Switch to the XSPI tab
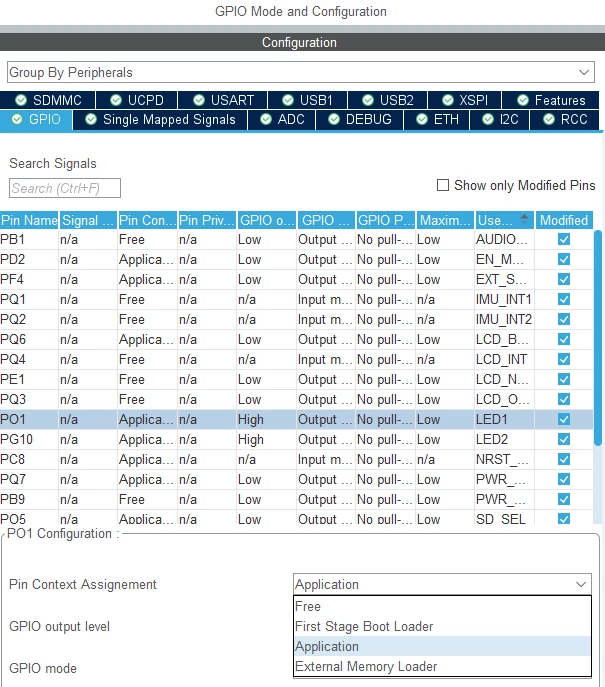 point(465,100)
